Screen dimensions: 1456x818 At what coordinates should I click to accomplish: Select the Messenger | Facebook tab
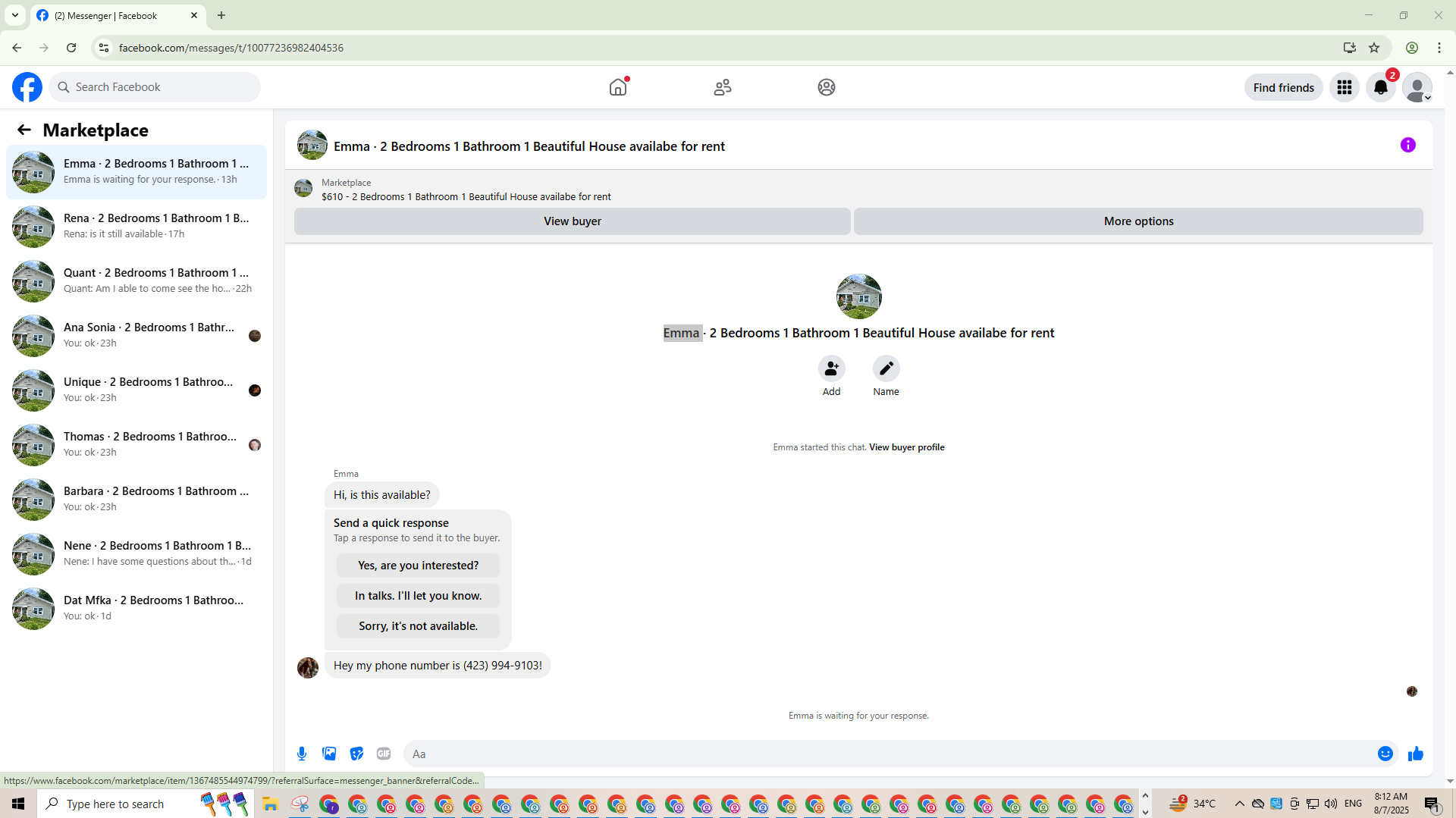(118, 15)
